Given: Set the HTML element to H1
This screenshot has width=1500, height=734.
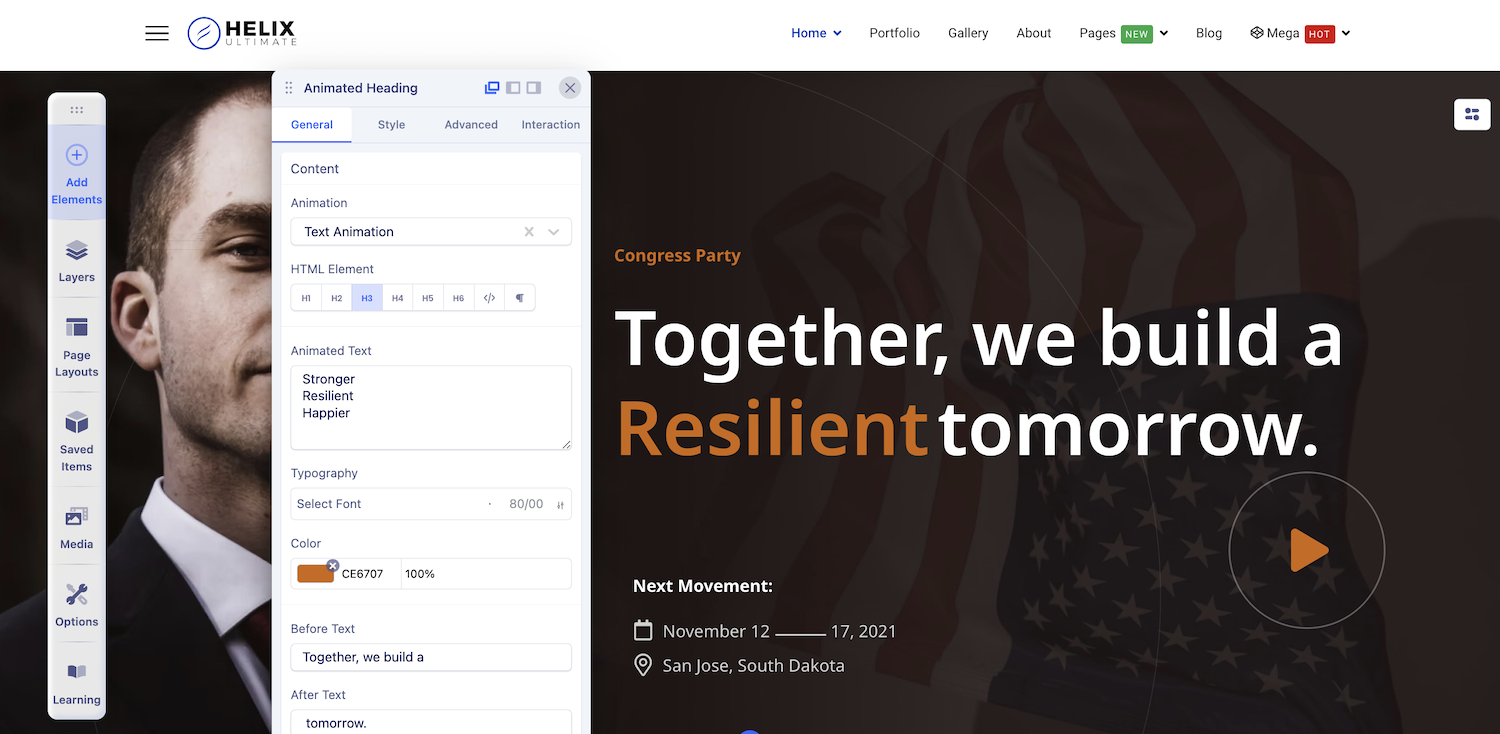Looking at the screenshot, I should 306,298.
